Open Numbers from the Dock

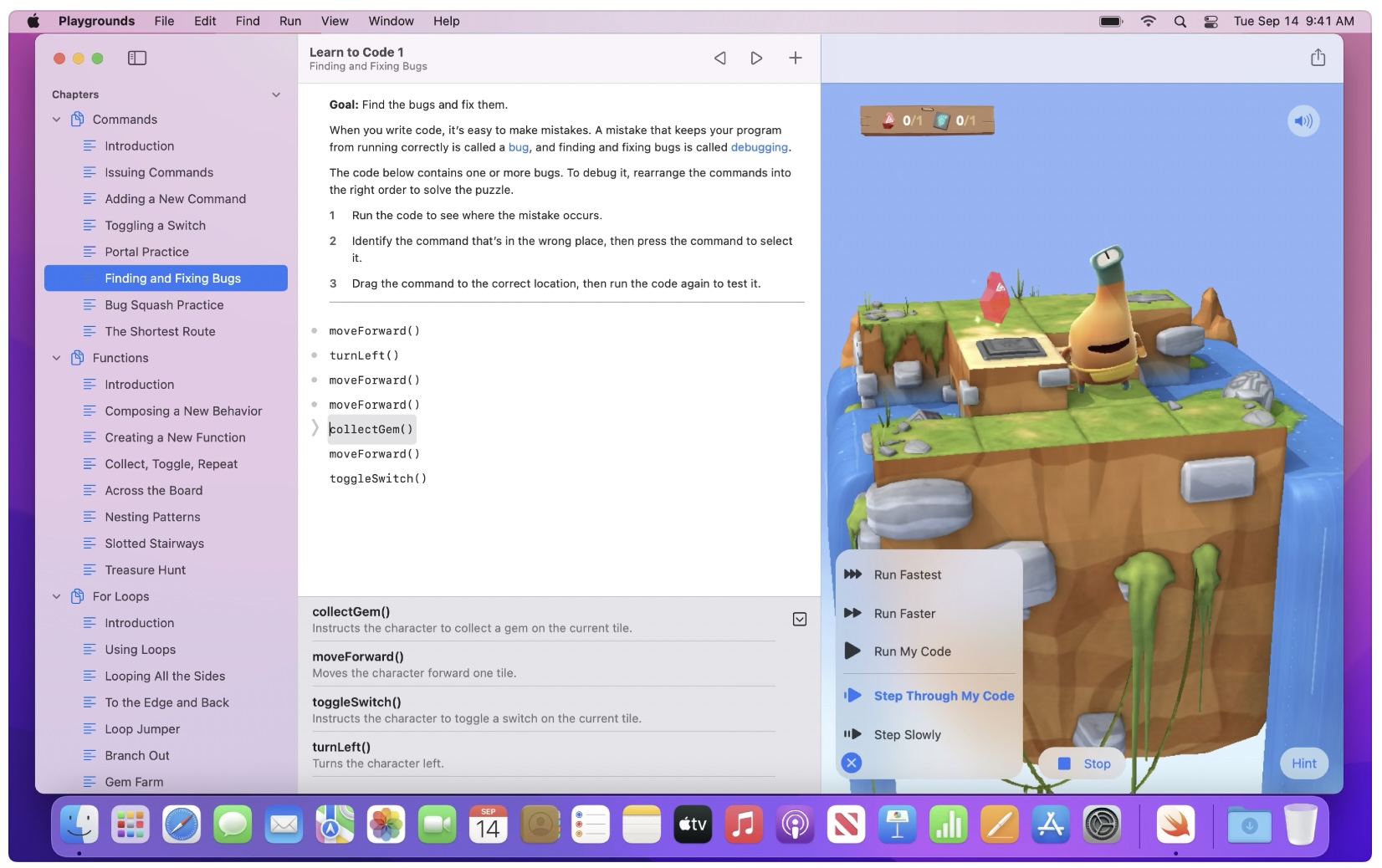[x=949, y=826]
